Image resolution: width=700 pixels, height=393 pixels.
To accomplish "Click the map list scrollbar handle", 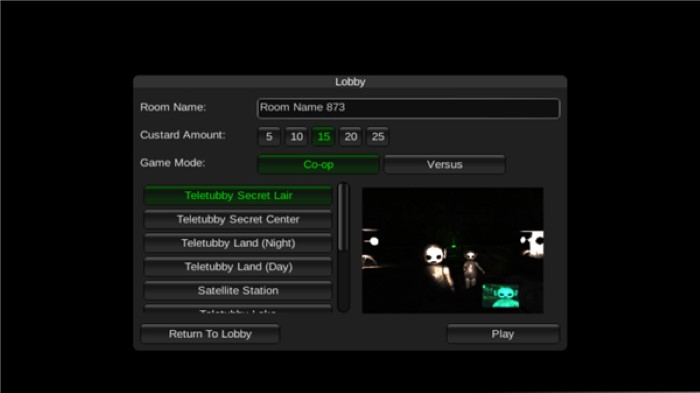I will click(343, 217).
